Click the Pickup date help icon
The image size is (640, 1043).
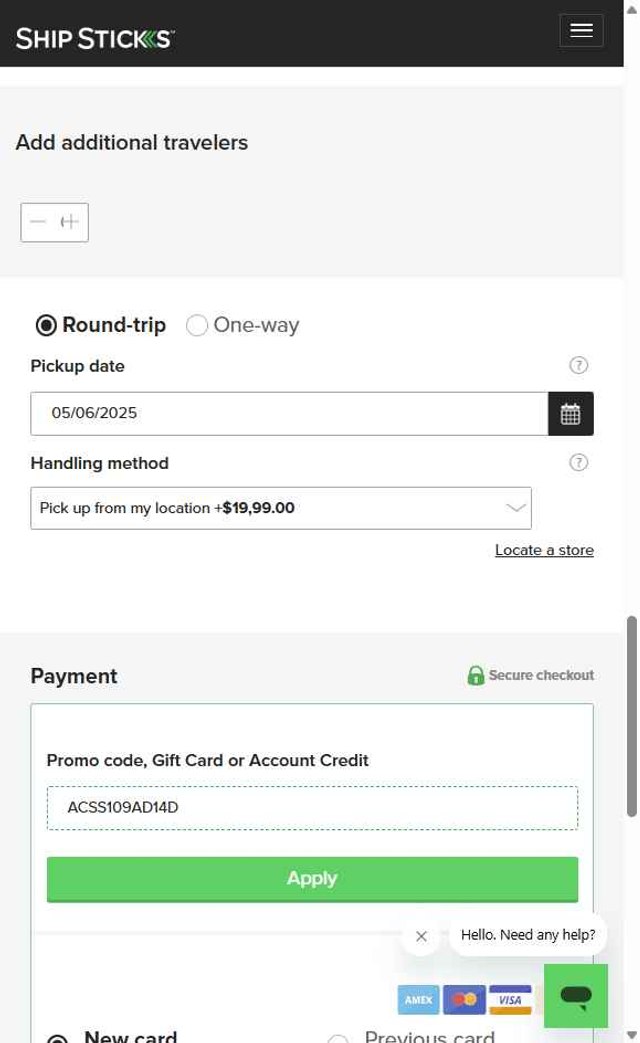(578, 365)
